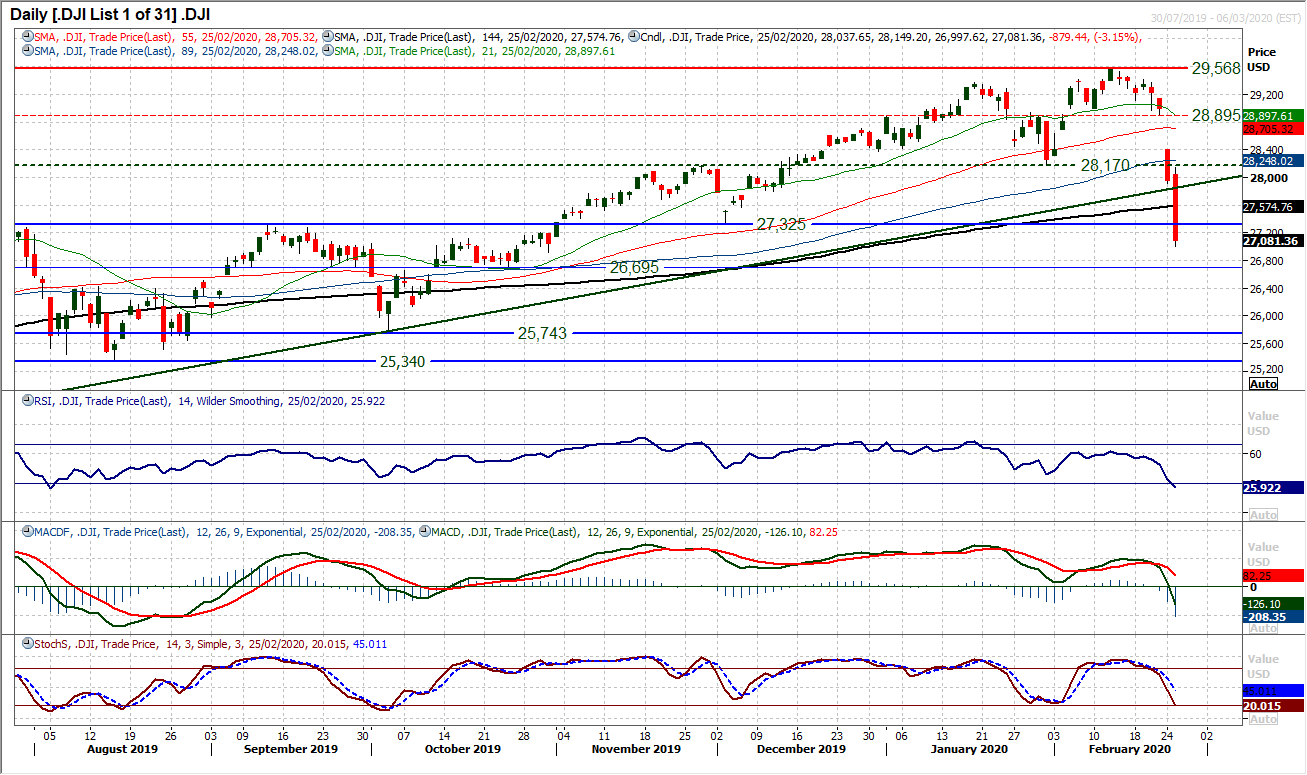This screenshot has width=1307, height=775.
Task: Click the 0 label on MACD axis
Action: click(1251, 588)
